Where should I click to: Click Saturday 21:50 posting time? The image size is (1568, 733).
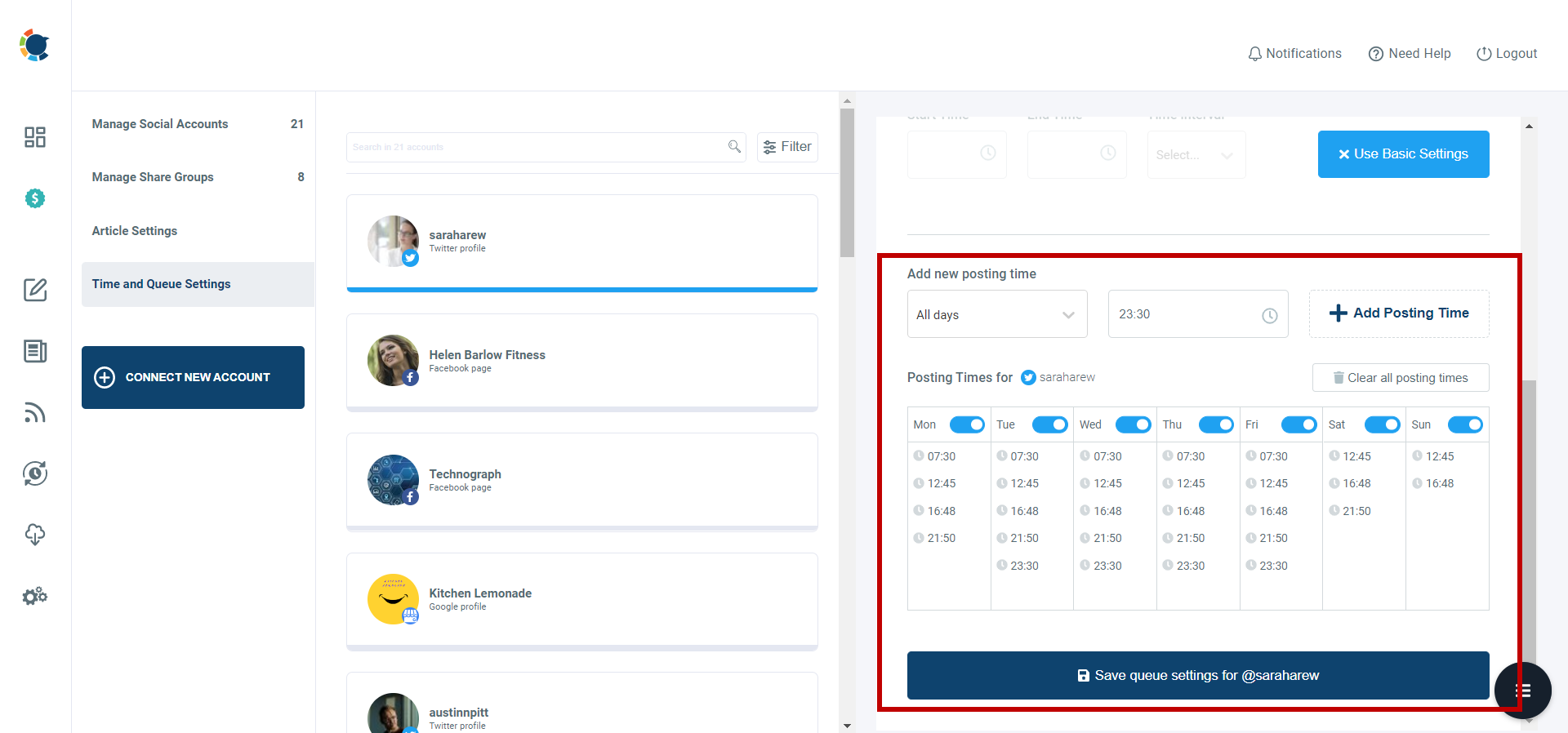pos(1350,511)
